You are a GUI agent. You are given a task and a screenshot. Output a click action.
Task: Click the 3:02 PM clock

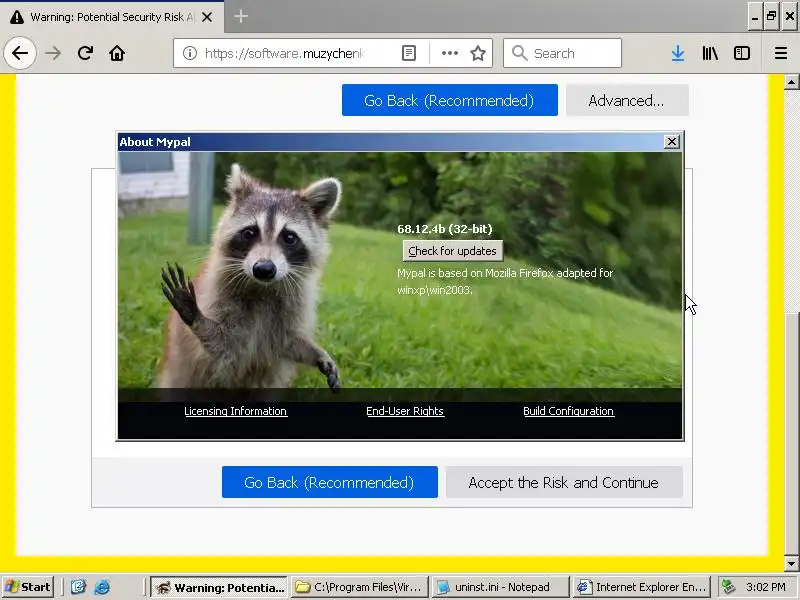766,587
